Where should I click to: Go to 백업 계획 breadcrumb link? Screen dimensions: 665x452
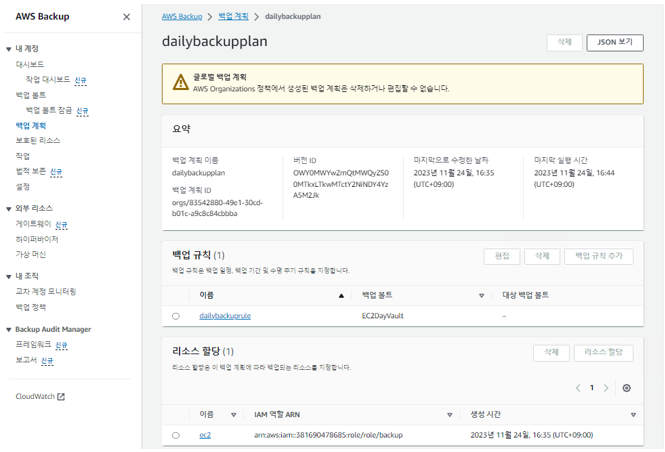233,17
